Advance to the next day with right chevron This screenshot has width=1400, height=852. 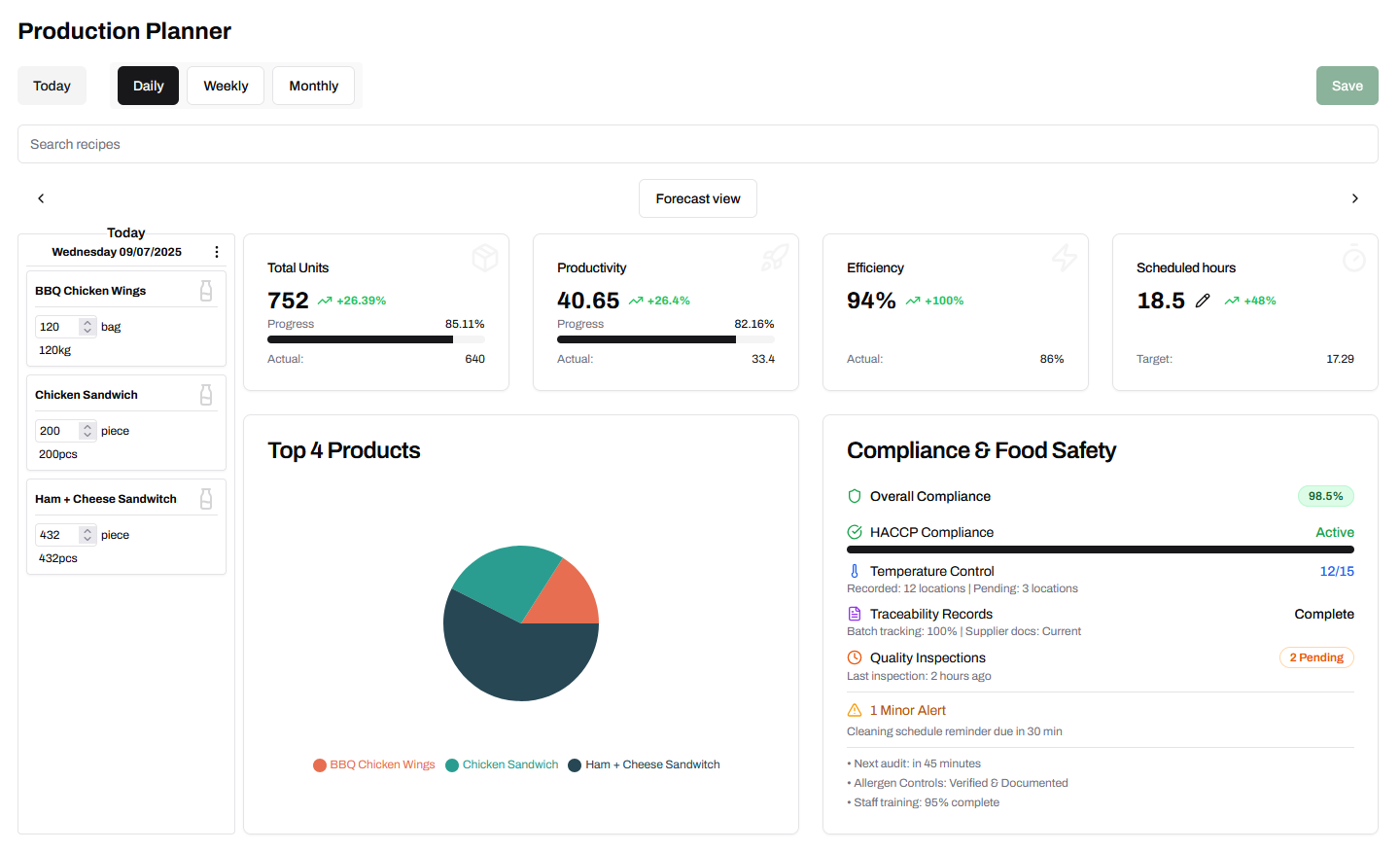pos(1354,198)
